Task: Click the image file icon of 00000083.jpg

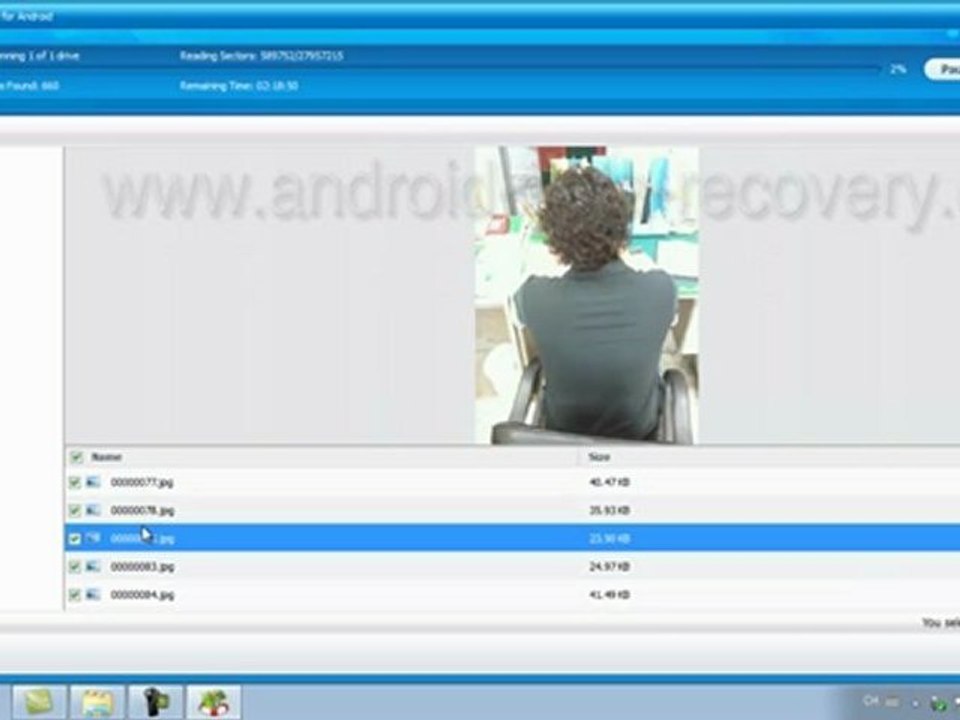Action: click(x=93, y=566)
